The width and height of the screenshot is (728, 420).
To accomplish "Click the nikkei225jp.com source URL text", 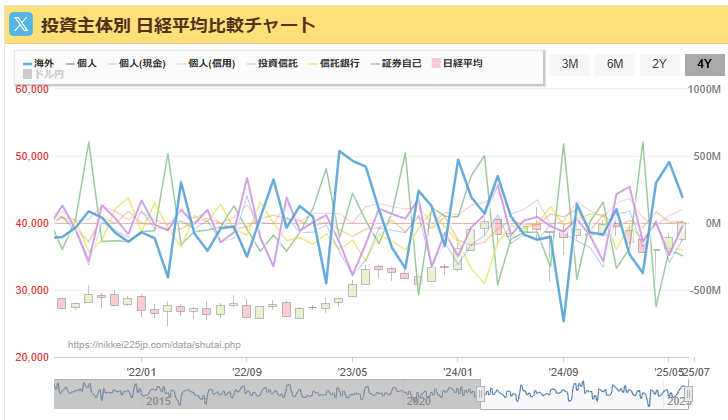I will click(154, 345).
